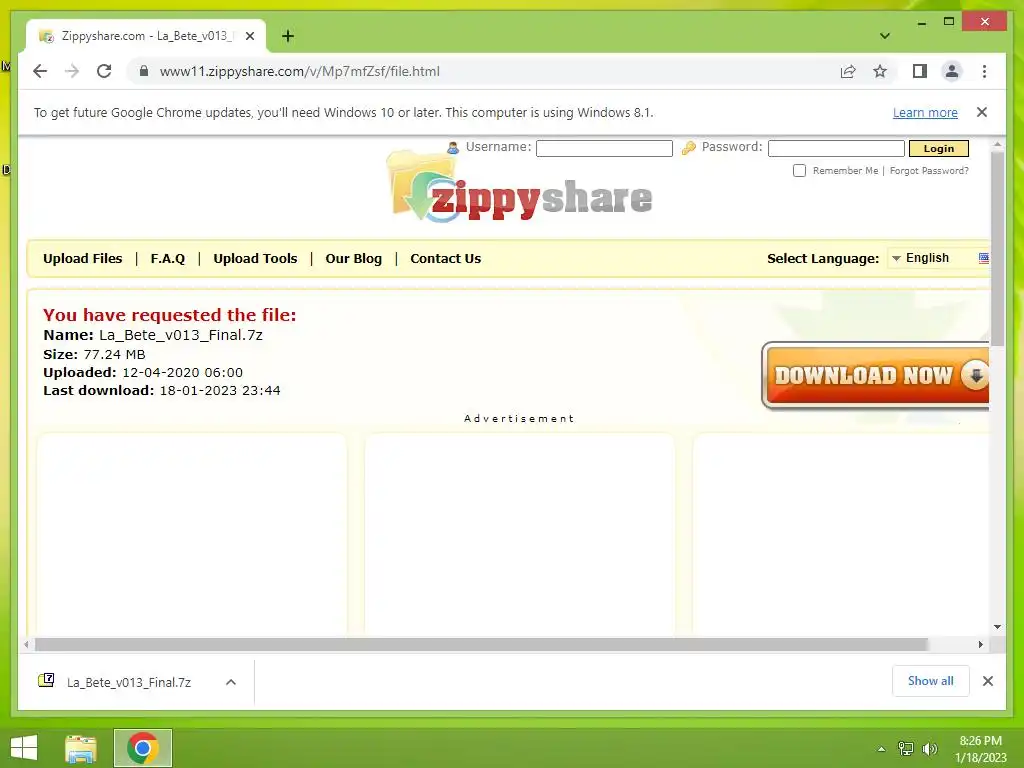Click the zippyshare logo
1024x768 pixels.
[x=520, y=189]
